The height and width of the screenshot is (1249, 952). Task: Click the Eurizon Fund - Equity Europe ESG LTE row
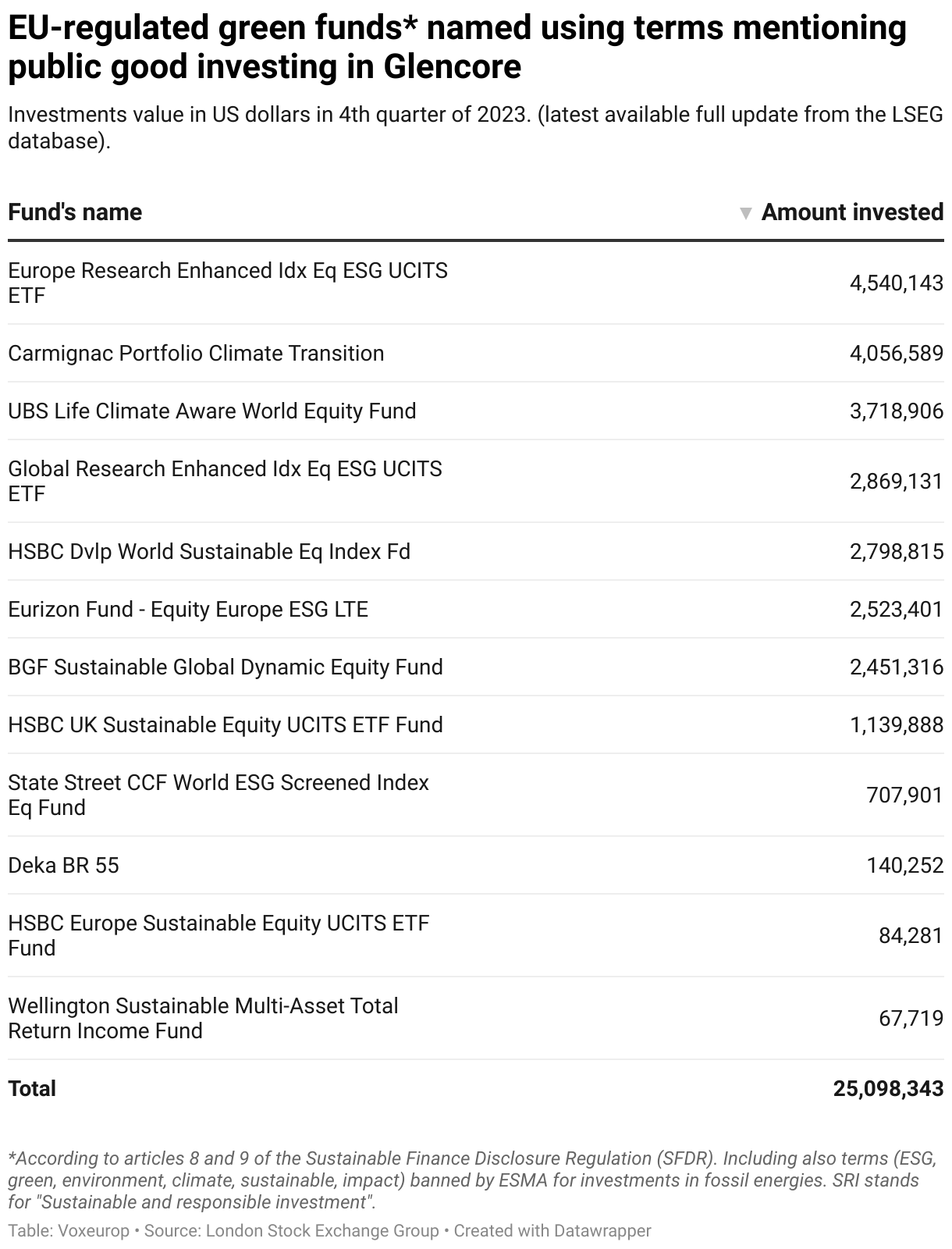pos(188,610)
